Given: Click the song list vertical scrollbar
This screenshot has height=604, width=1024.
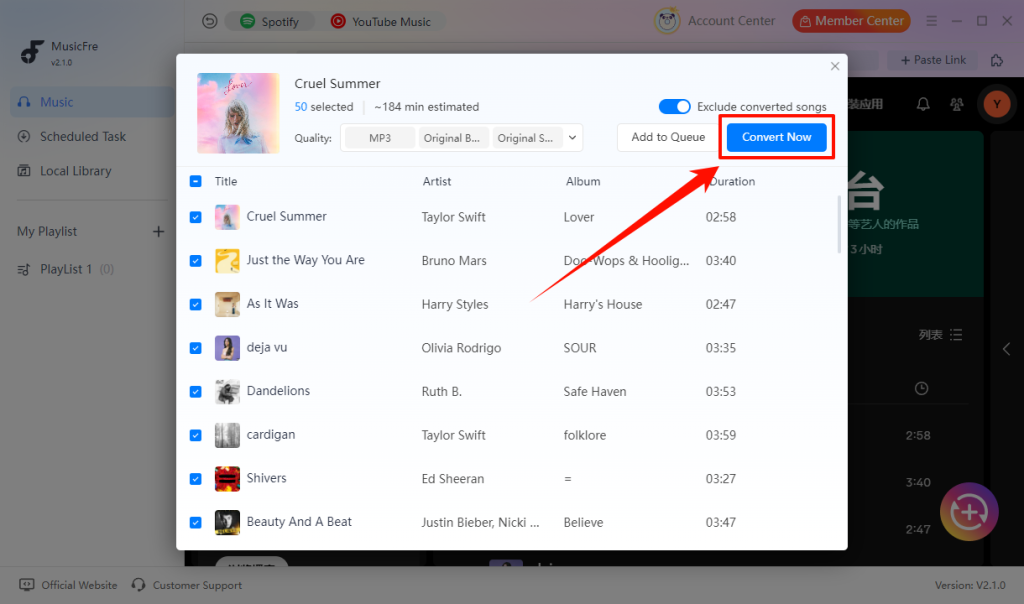Looking at the screenshot, I should (839, 224).
